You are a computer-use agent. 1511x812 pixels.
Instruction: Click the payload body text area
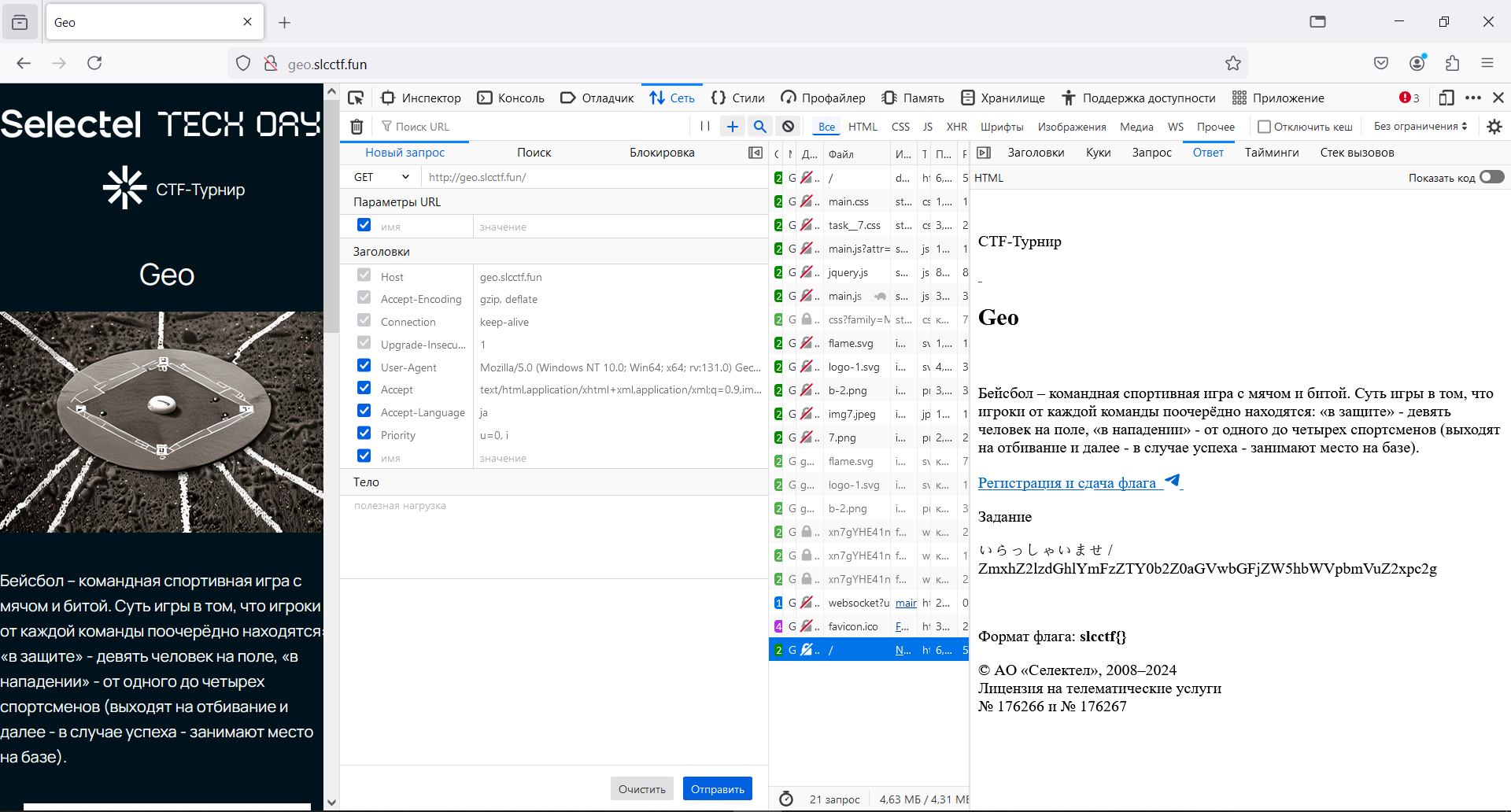(x=554, y=537)
